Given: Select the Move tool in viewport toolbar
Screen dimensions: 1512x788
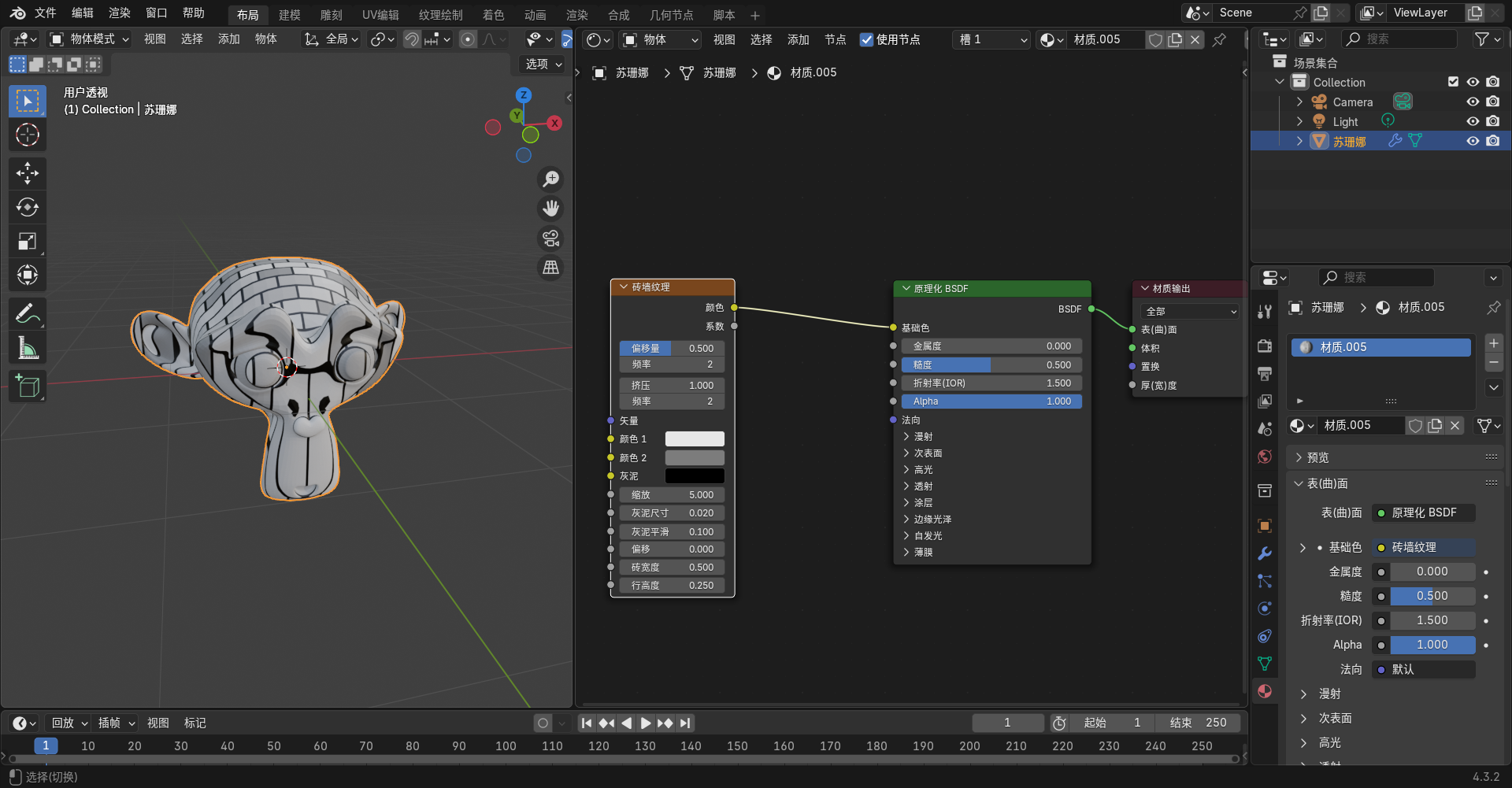Looking at the screenshot, I should (28, 173).
